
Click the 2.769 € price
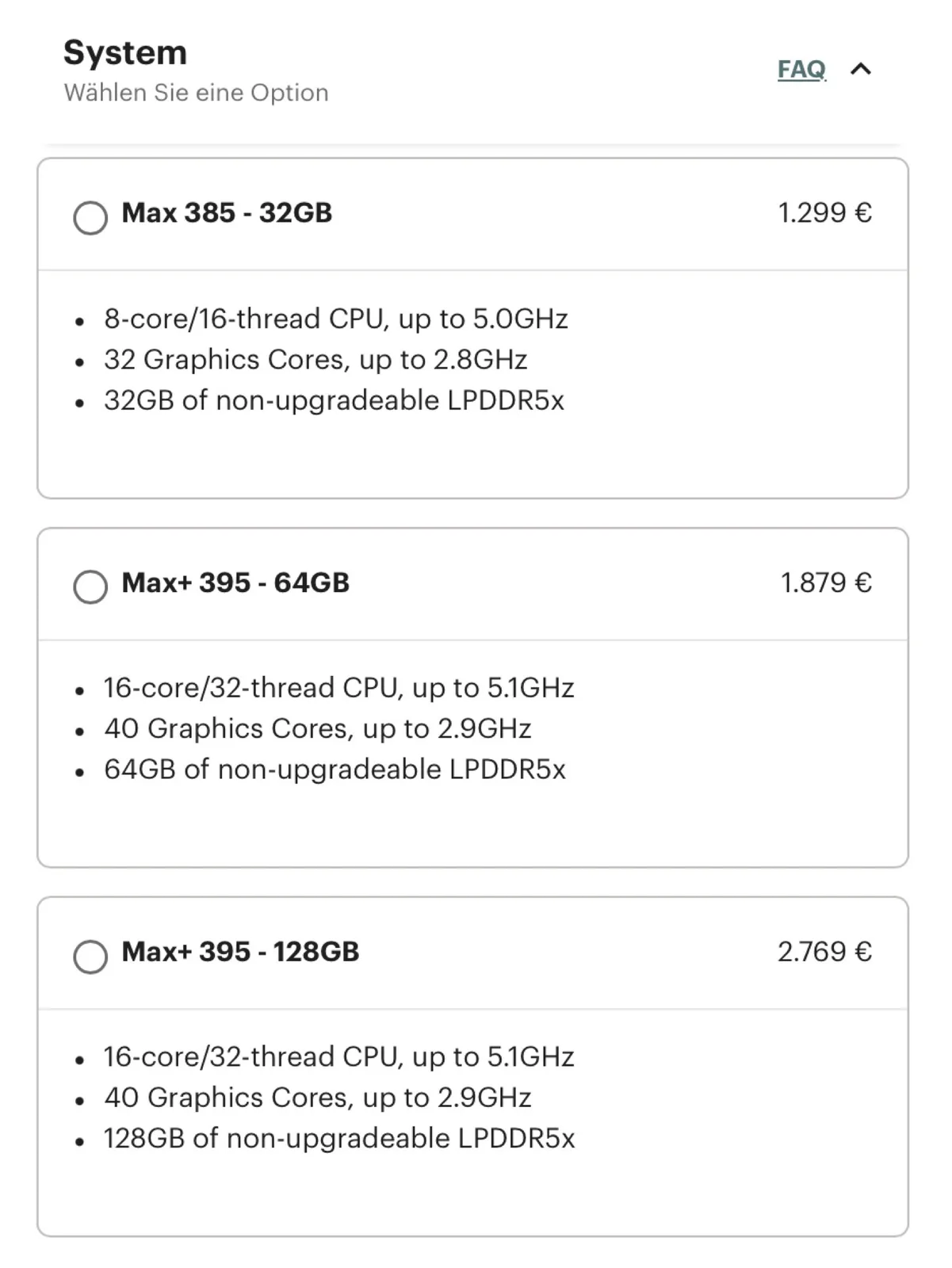[x=824, y=952]
